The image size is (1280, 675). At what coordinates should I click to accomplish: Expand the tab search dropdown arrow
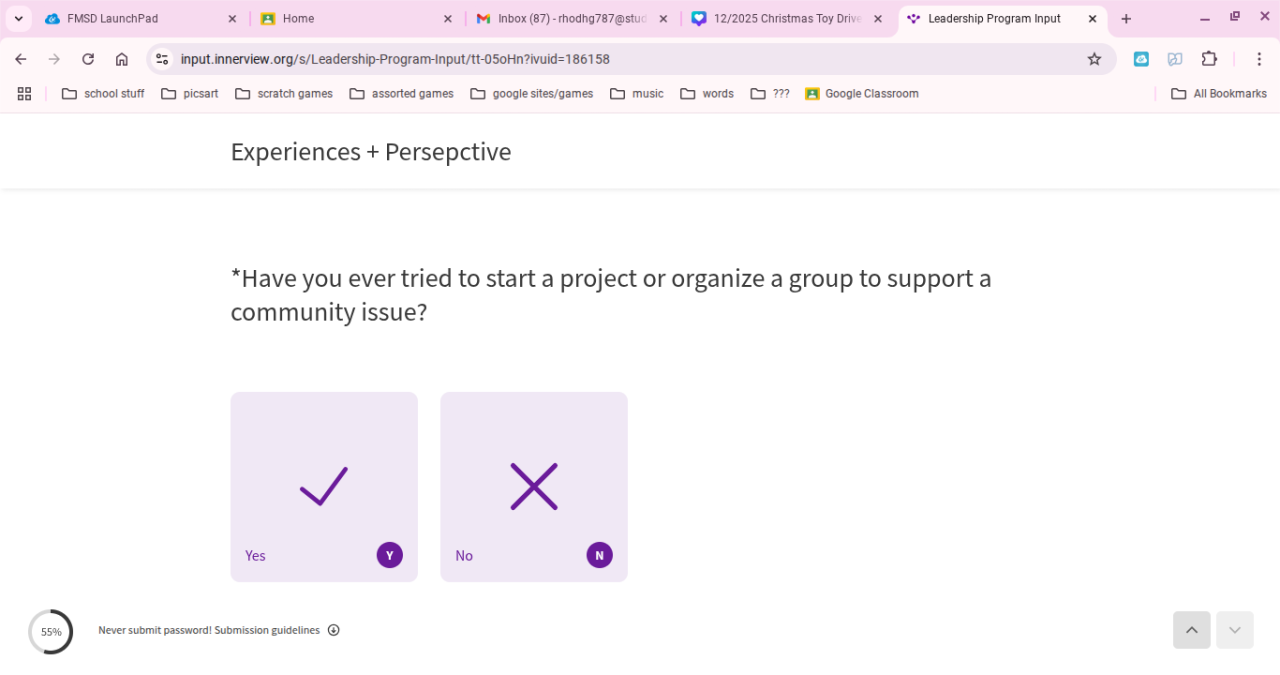(x=19, y=19)
